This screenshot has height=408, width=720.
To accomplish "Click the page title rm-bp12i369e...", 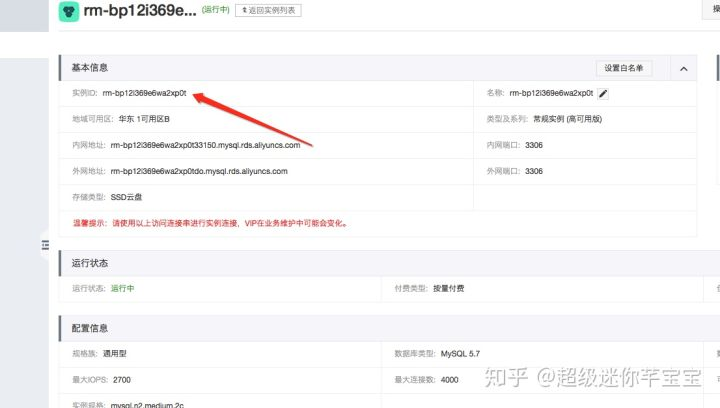I will click(140, 10).
